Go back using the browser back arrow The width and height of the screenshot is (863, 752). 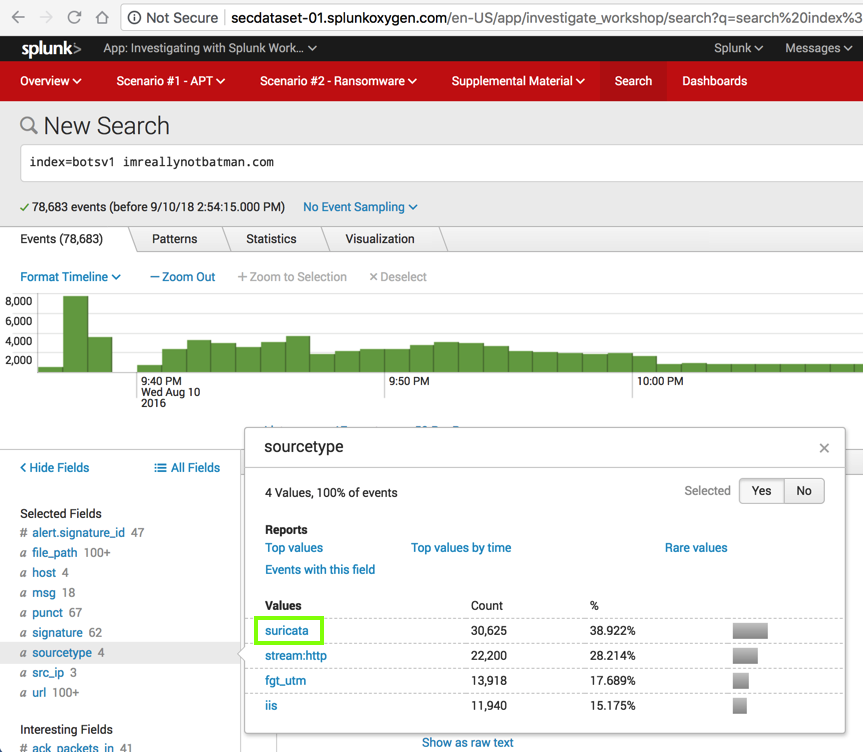[18, 17]
